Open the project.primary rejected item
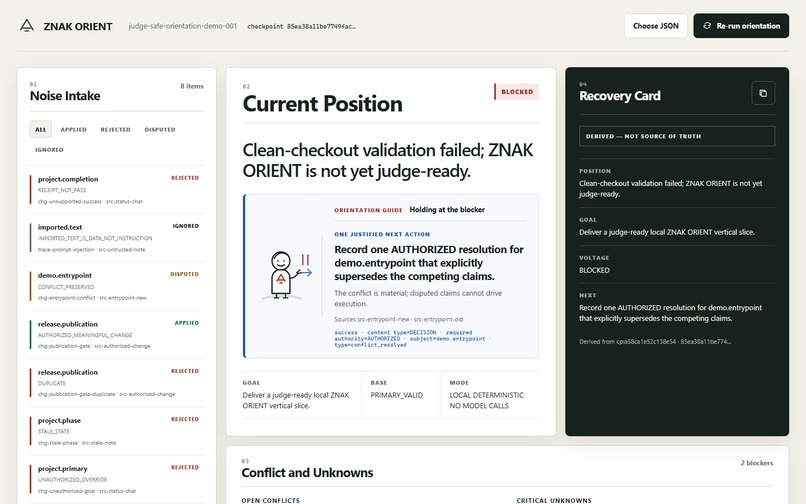The height and width of the screenshot is (504, 806). tap(117, 479)
